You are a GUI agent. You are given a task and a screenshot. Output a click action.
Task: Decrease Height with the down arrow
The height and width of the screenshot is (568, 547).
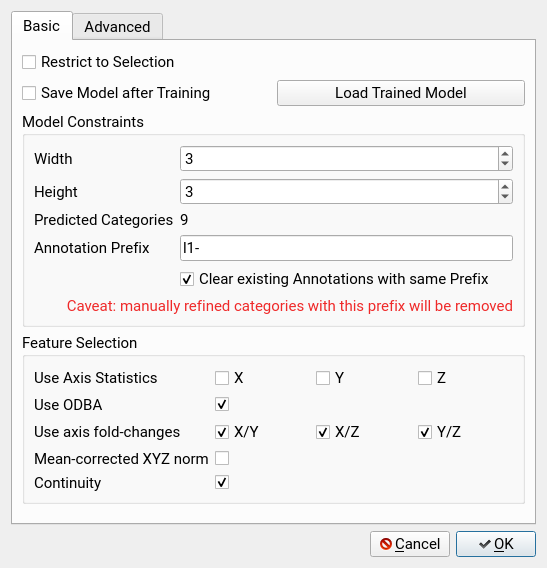point(505,197)
